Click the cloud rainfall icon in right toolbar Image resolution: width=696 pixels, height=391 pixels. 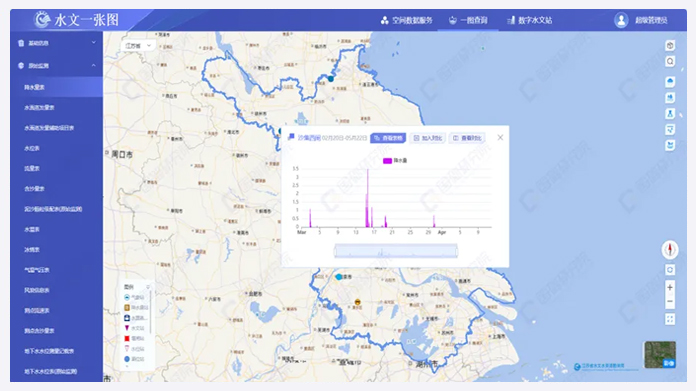(x=670, y=82)
